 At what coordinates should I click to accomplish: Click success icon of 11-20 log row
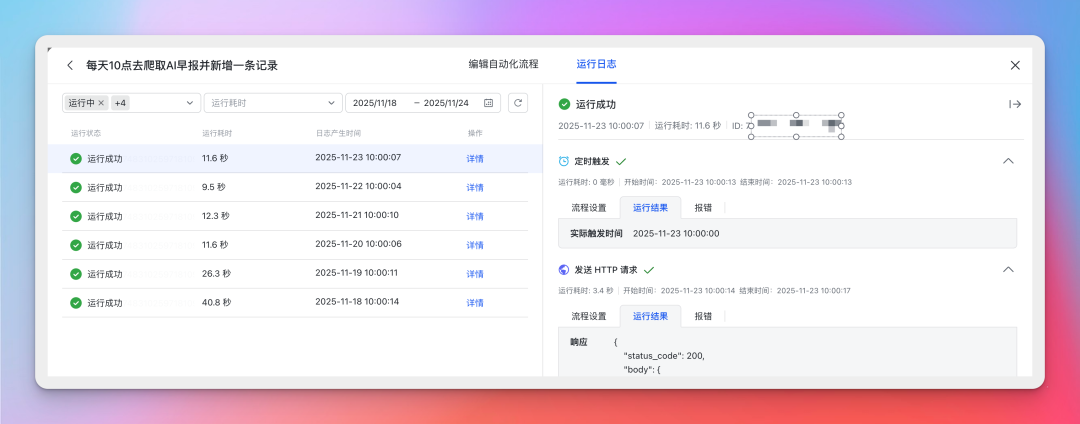(76, 245)
